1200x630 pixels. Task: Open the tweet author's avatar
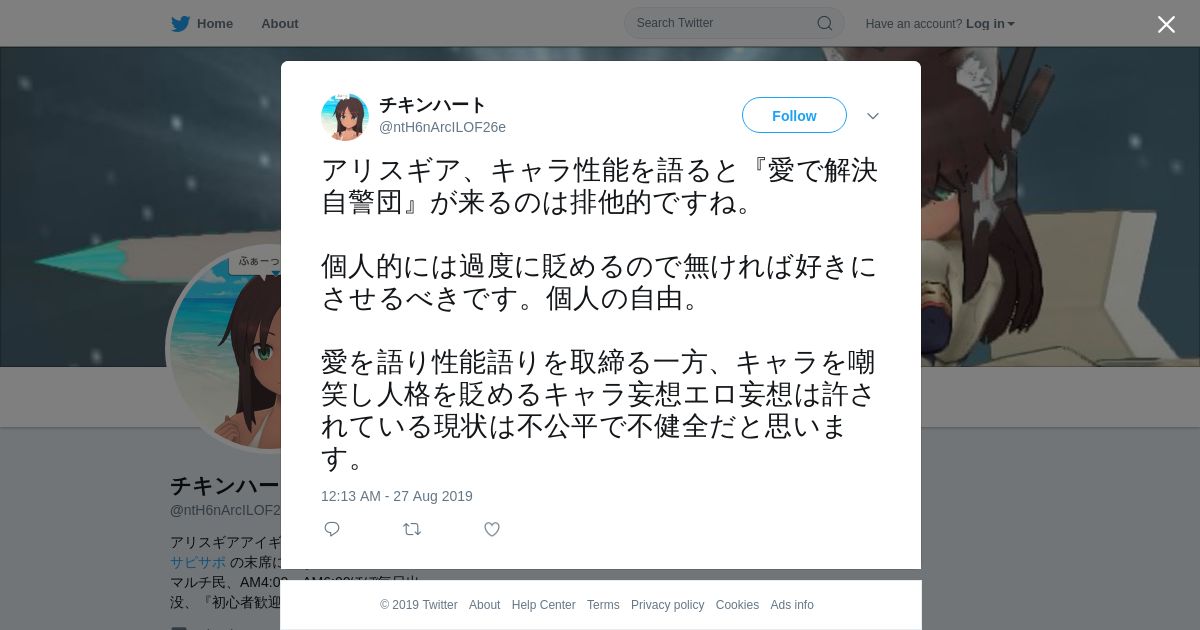[345, 117]
